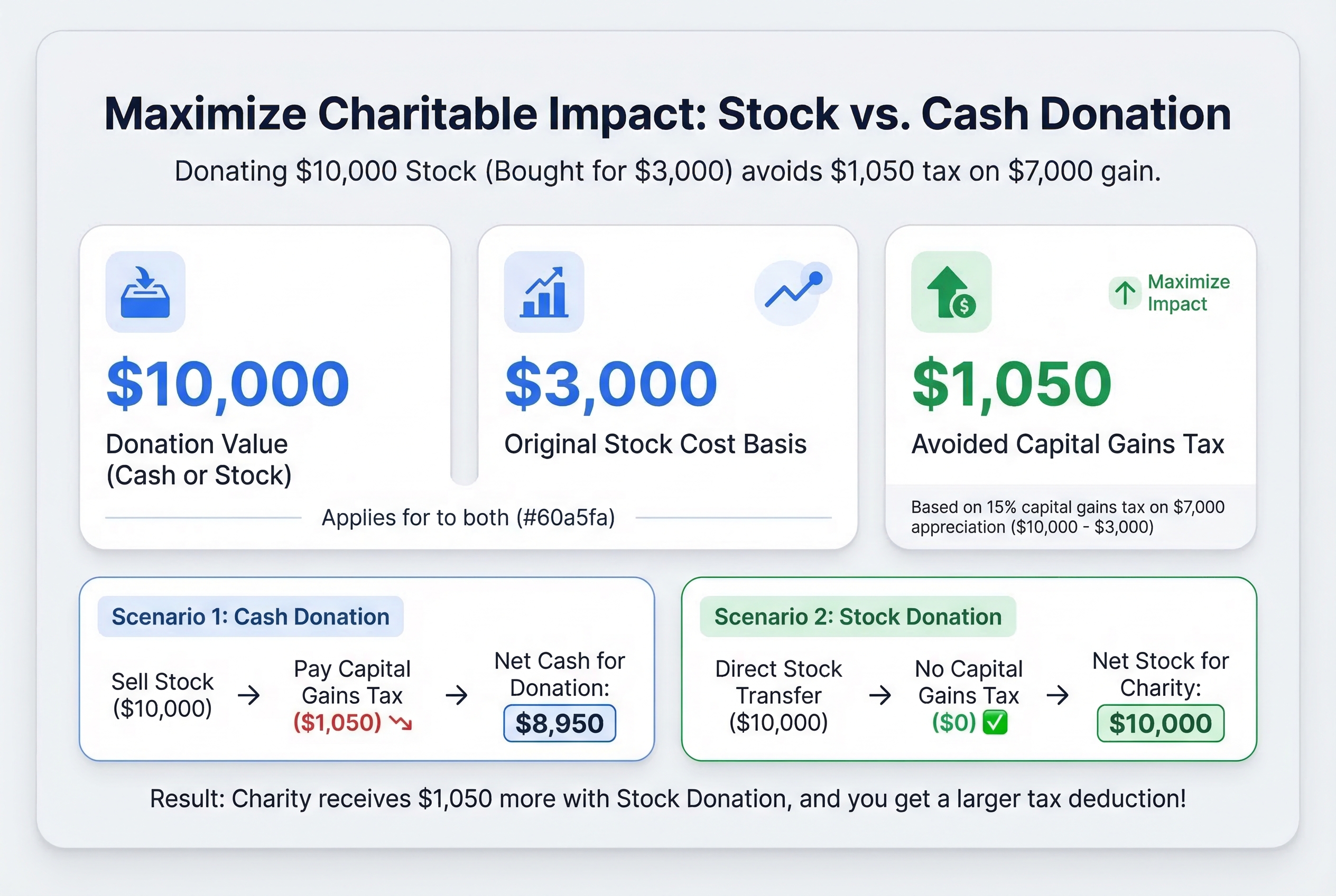Screen dimensions: 1336x896
Task: Click the $10,000 net stock badge
Action: click(x=1160, y=723)
